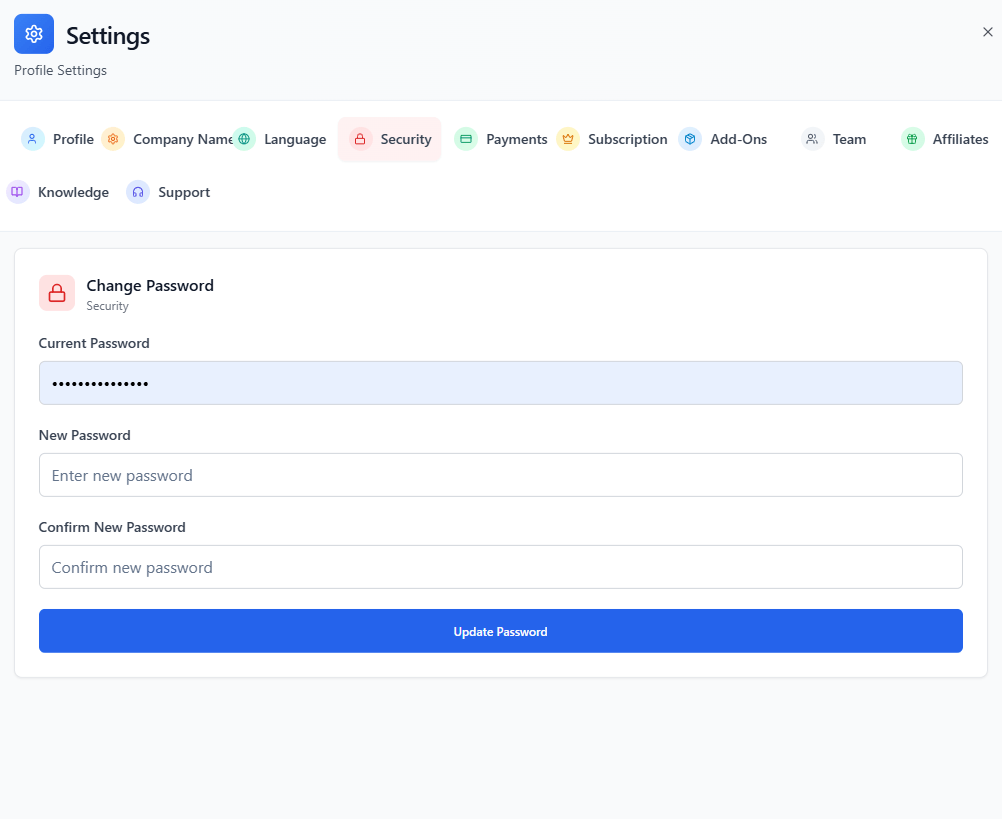
Task: Click the orange Company Name gear icon
Action: [112, 139]
